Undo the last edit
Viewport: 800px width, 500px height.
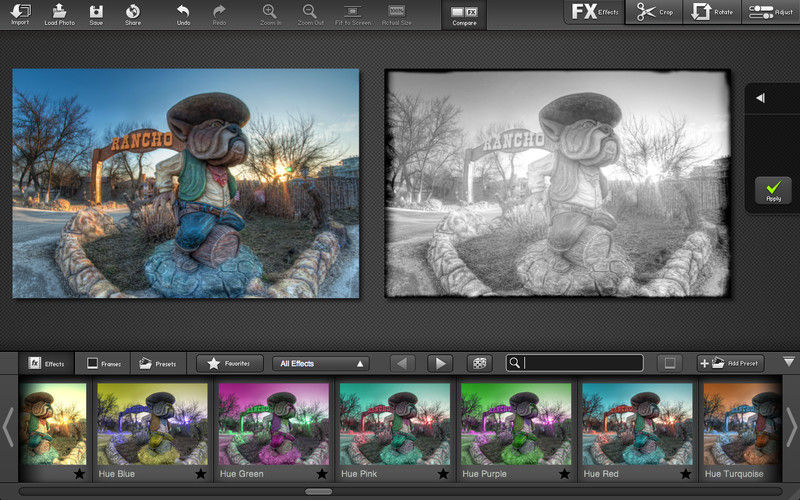183,14
